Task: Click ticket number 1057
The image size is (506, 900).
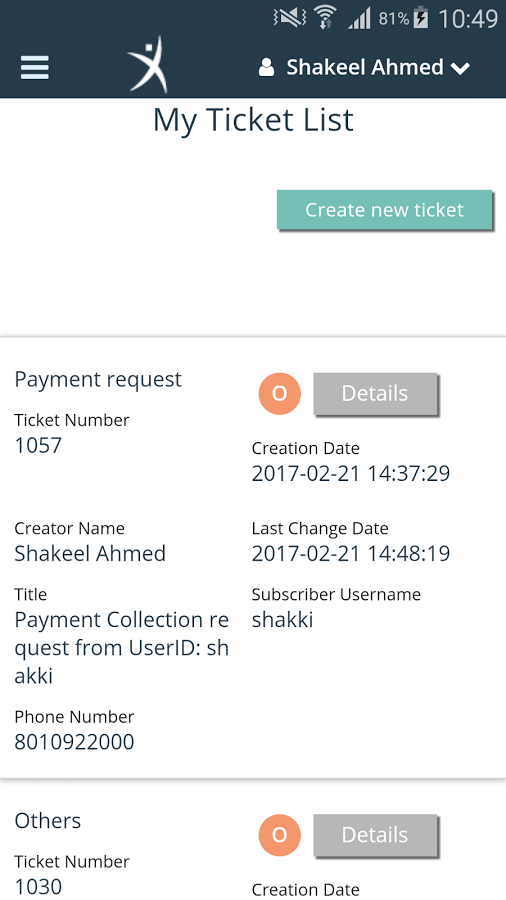Action: pyautogui.click(x=38, y=445)
